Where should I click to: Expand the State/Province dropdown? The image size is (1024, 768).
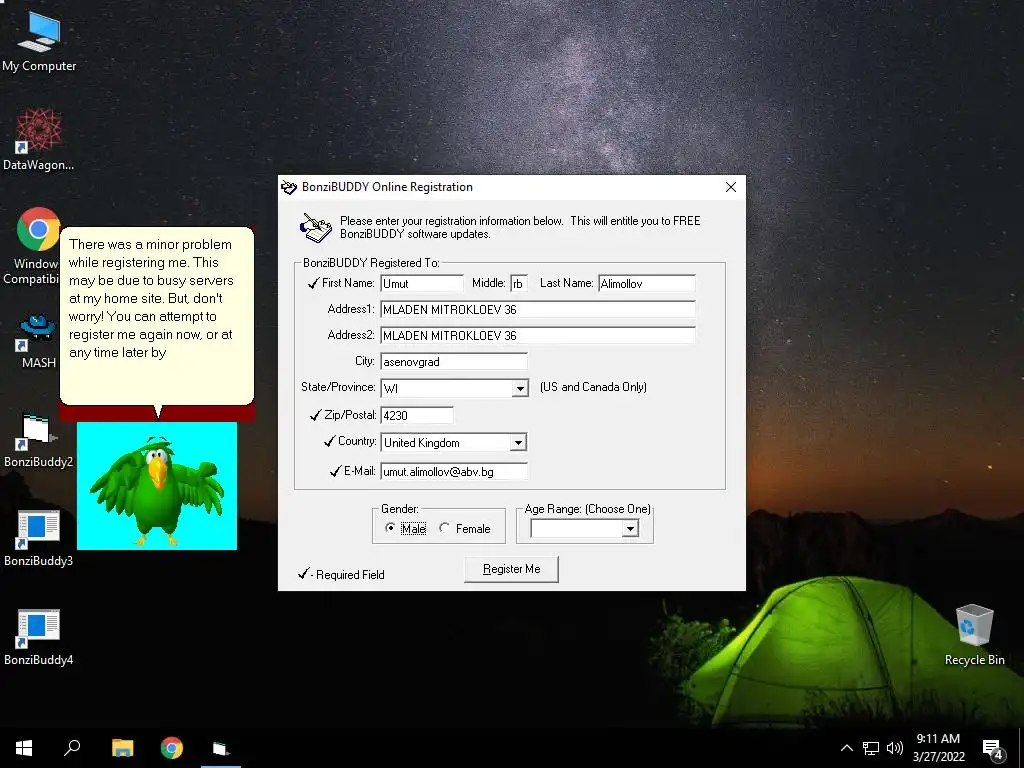click(520, 389)
